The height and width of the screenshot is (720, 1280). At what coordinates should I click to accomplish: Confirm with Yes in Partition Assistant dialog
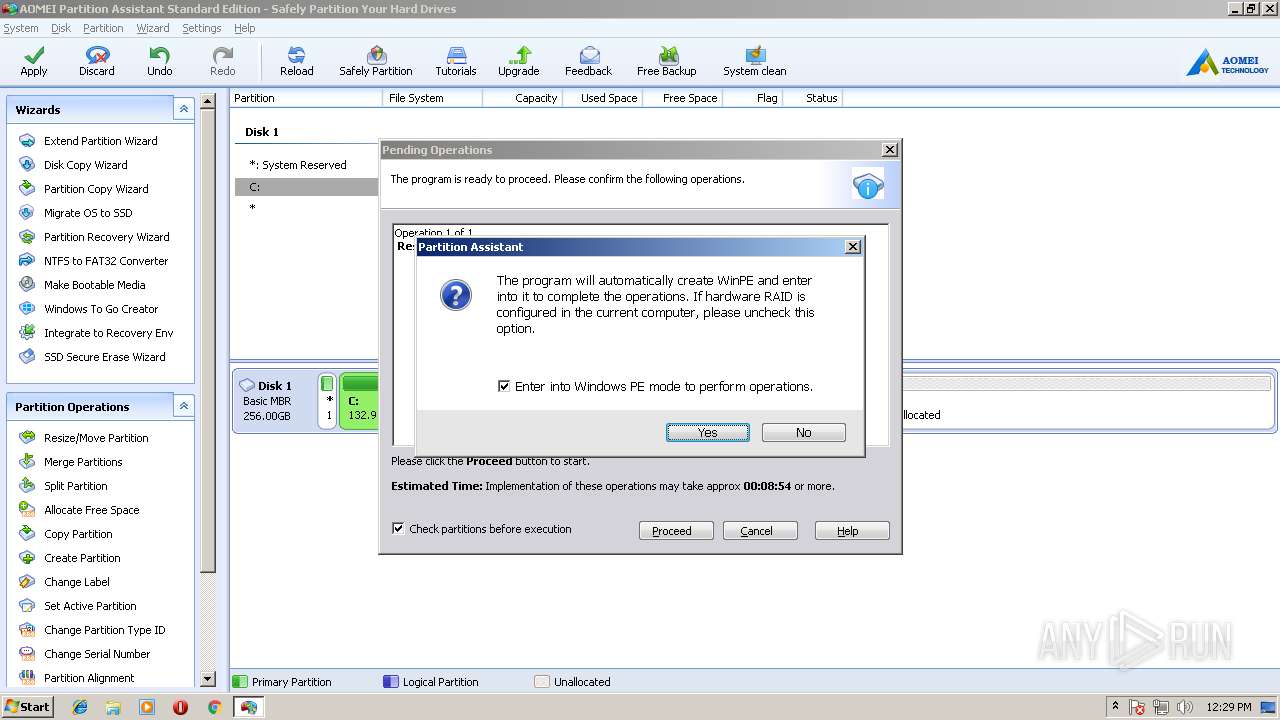point(708,432)
